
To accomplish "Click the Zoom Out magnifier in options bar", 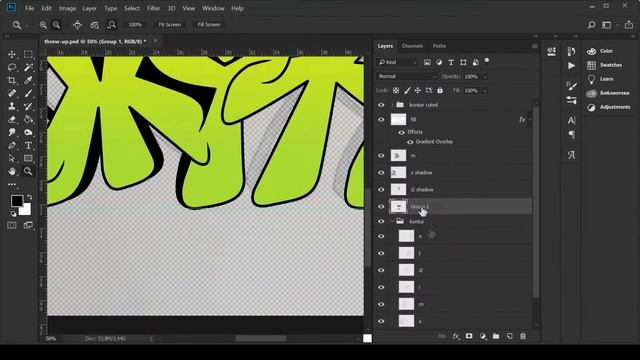I will point(56,25).
